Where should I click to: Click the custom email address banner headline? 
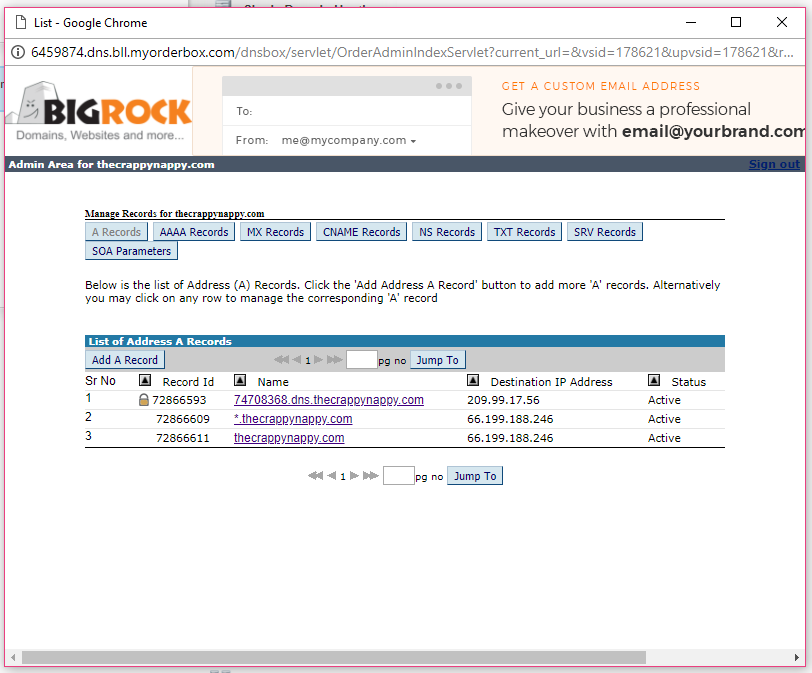pyautogui.click(x=601, y=86)
